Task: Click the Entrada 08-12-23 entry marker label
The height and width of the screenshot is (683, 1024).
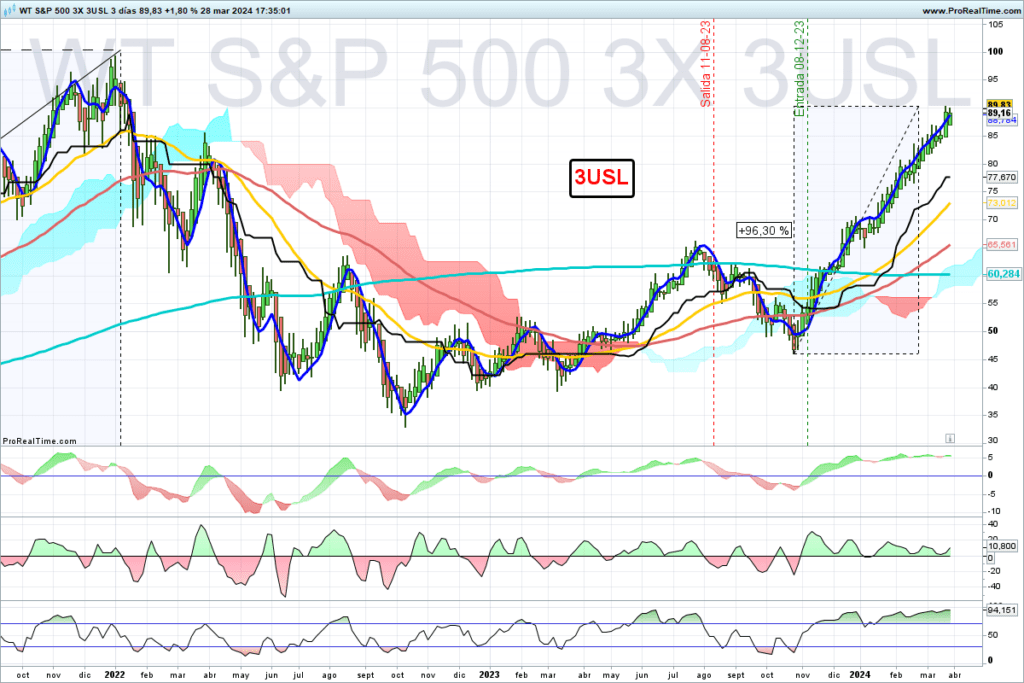Action: (799, 69)
